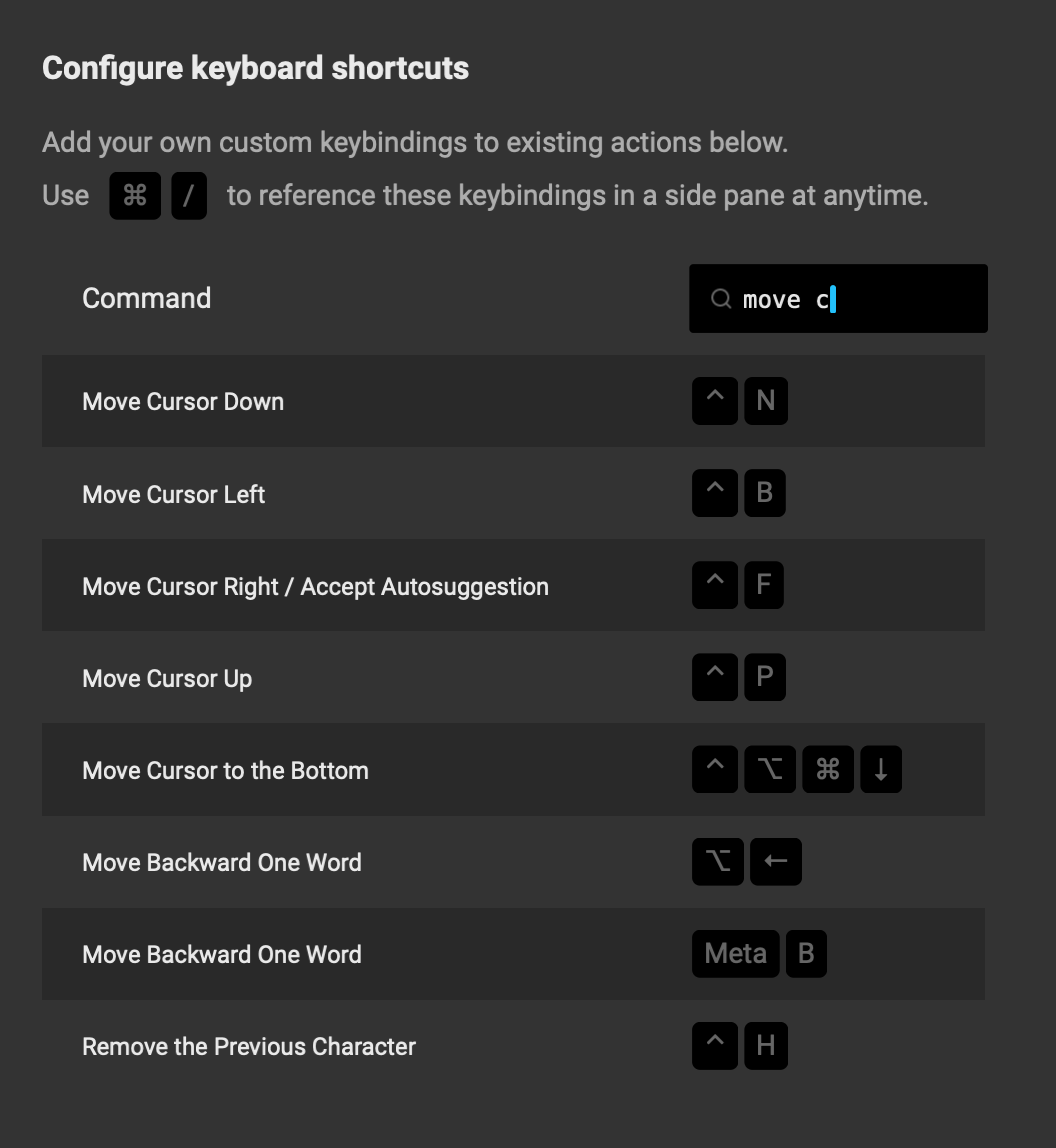Click the H keycap for Remove the Previous Character
This screenshot has height=1148, width=1056.
pyautogui.click(x=766, y=1045)
